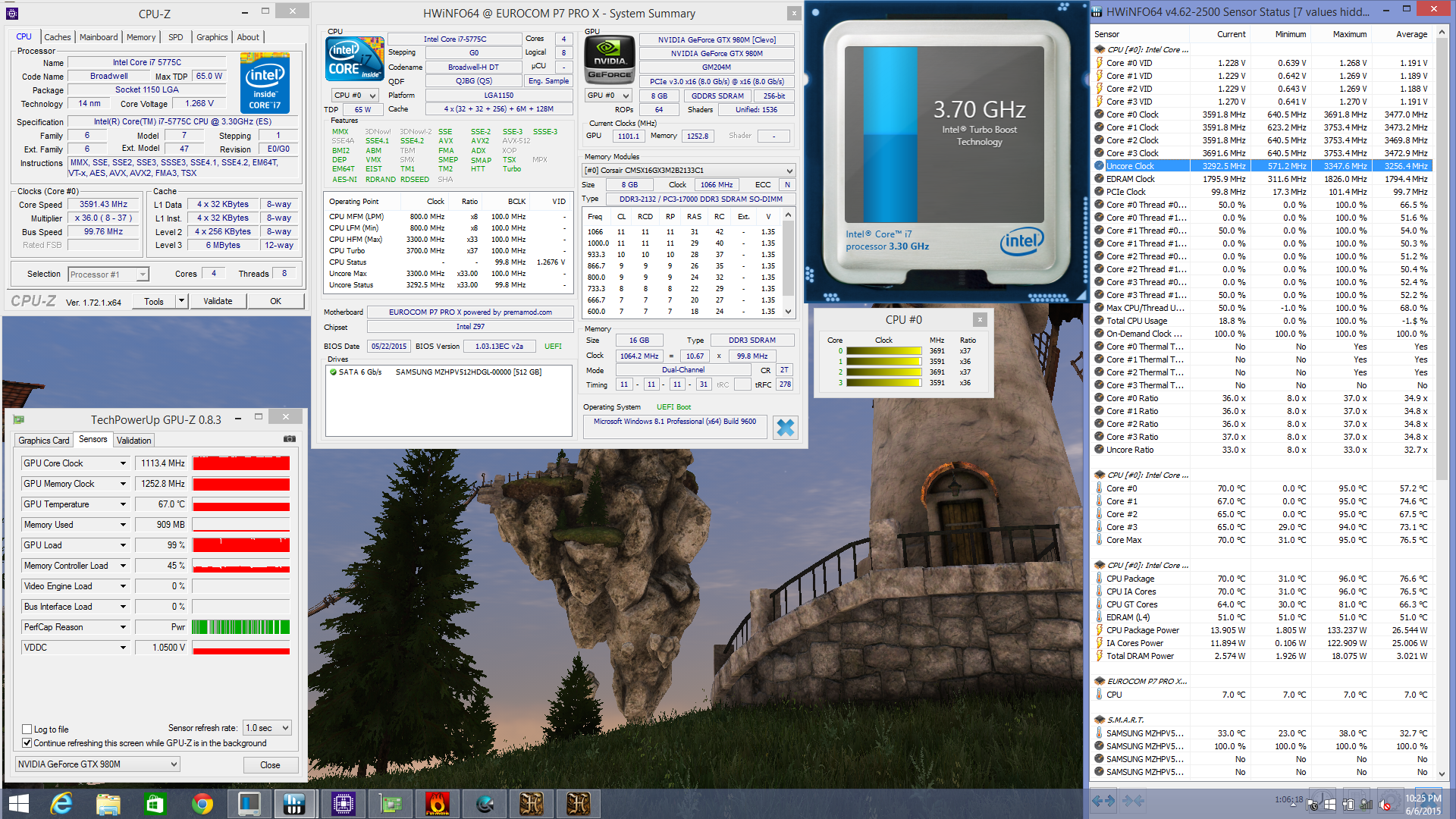Open File Explorer from the taskbar
Screen dimensions: 1456x819
108,803
